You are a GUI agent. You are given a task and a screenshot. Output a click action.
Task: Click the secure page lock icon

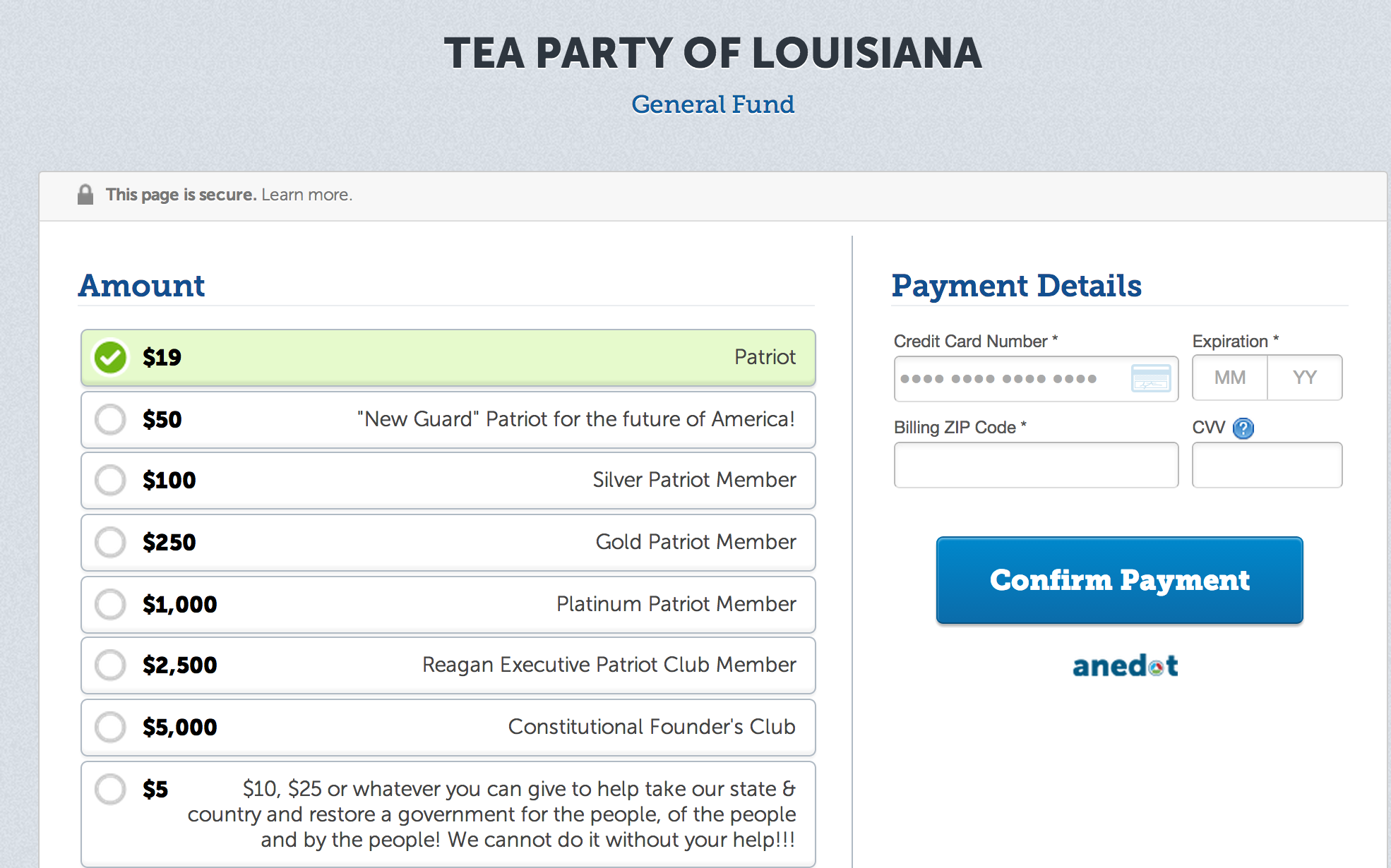(85, 195)
